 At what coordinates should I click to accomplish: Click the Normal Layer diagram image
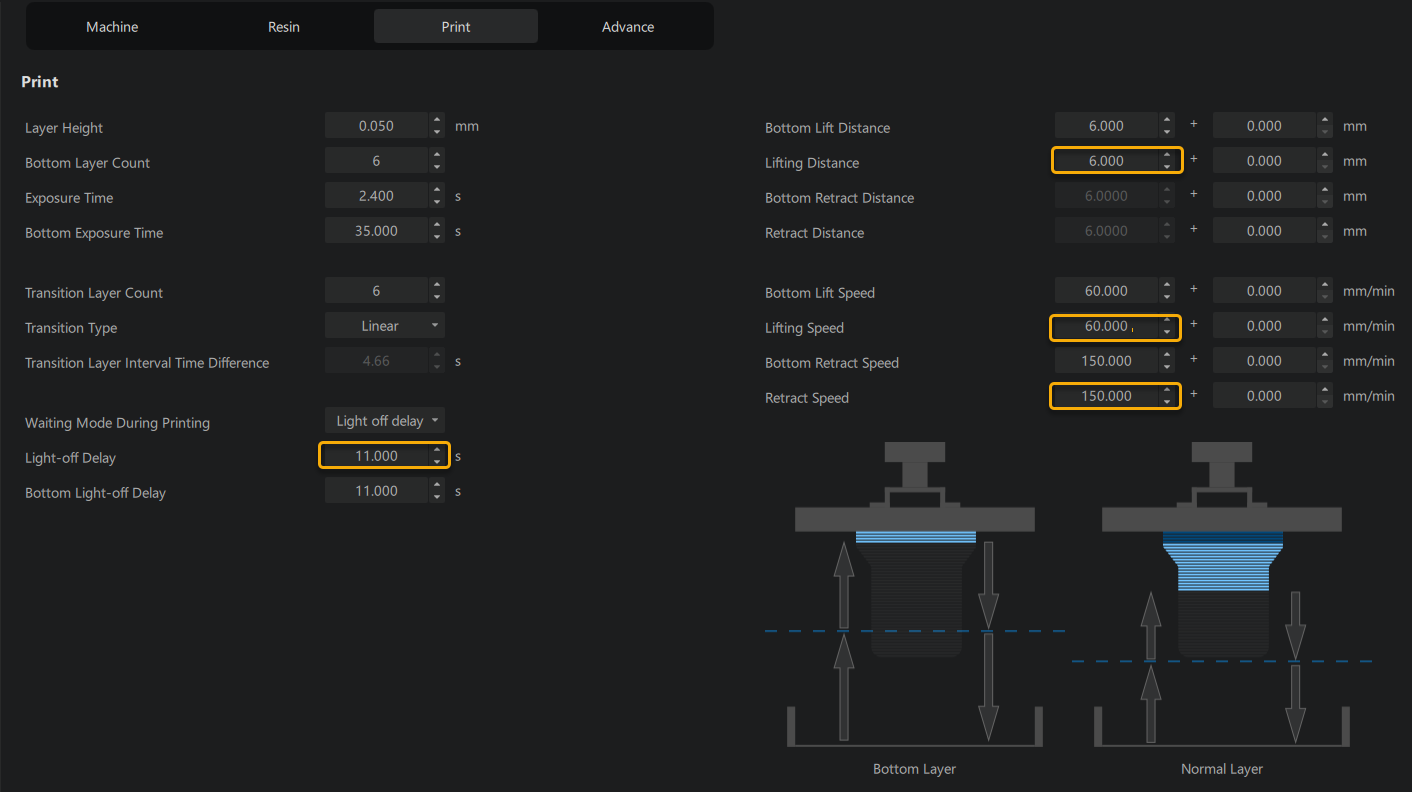[1221, 595]
